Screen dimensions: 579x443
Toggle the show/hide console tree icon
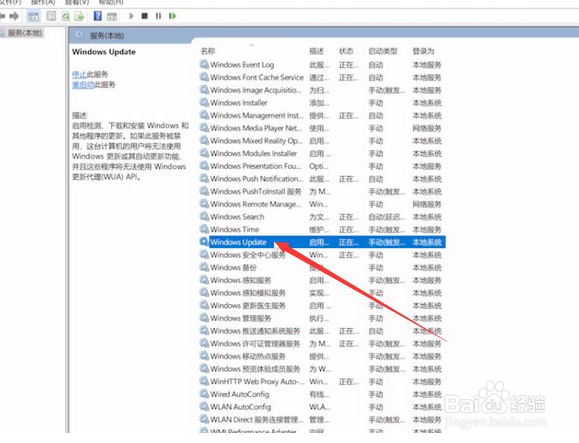[33, 16]
